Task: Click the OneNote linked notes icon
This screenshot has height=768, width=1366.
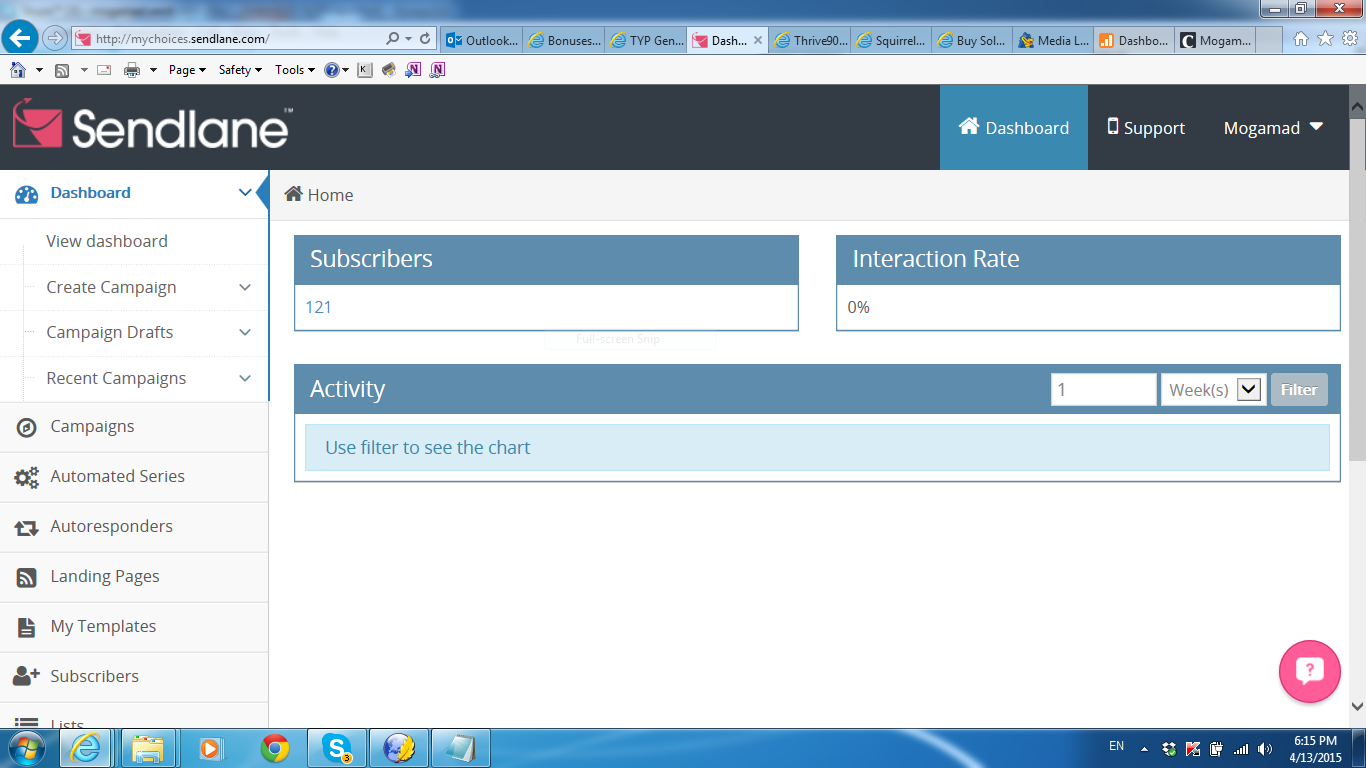Action: [437, 70]
